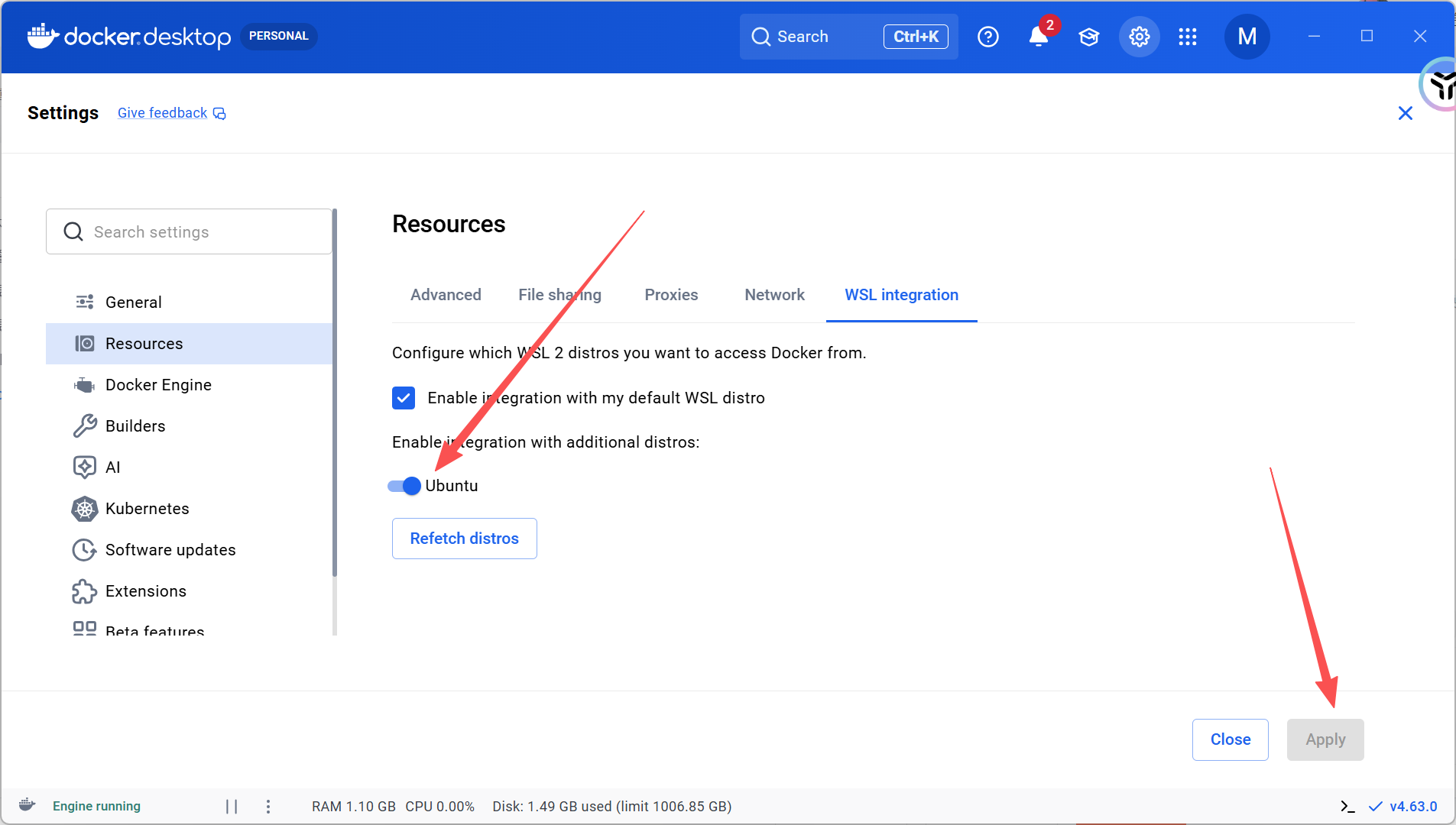This screenshot has height=825, width=1456.
Task: Click the sidebar scrollbar
Action: [x=335, y=392]
